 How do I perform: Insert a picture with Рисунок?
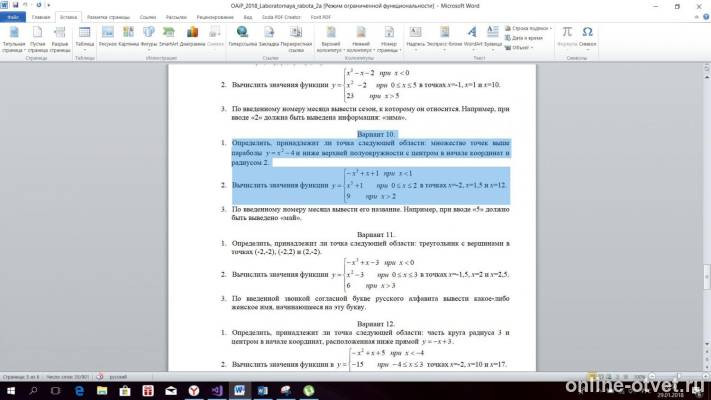107,36
